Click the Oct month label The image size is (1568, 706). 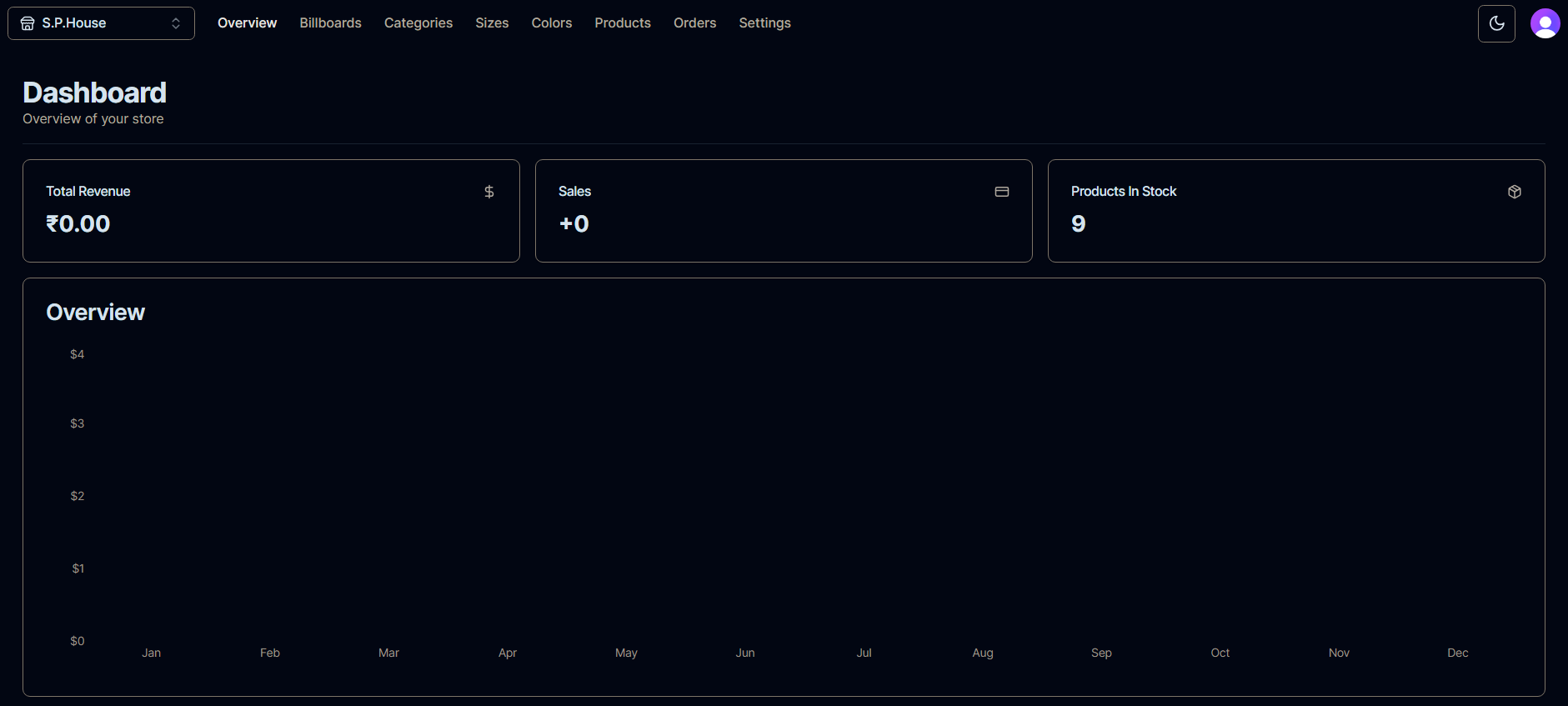click(1220, 653)
